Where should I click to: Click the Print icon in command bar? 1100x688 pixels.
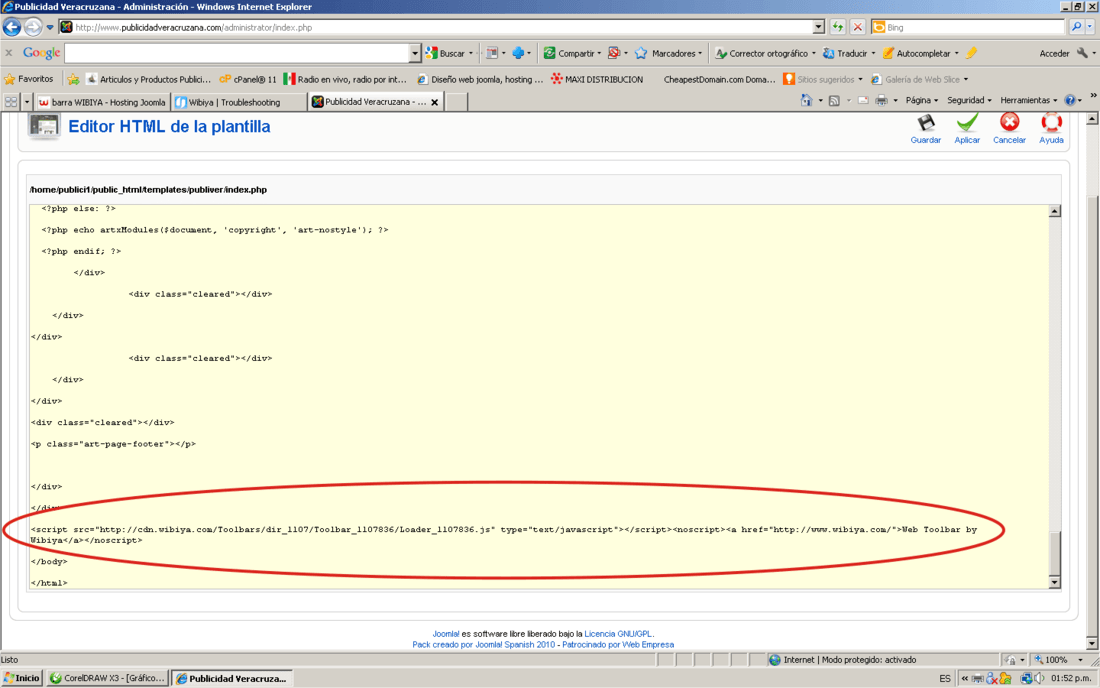(882, 100)
